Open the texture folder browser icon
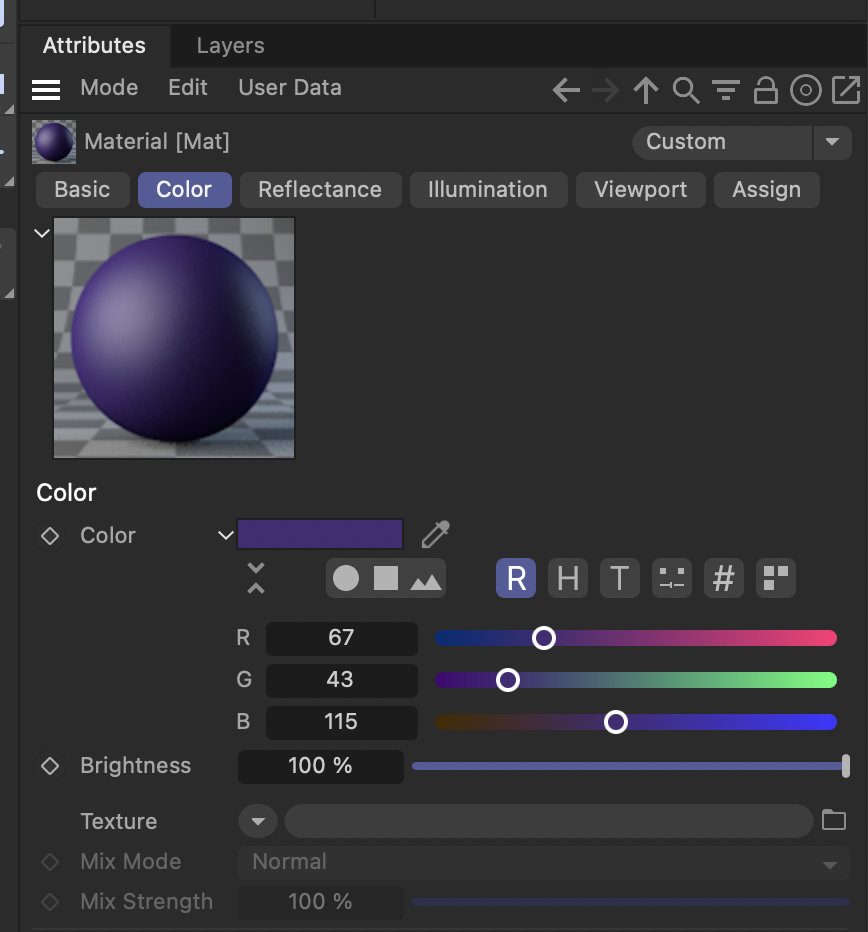The height and width of the screenshot is (932, 868). [834, 820]
